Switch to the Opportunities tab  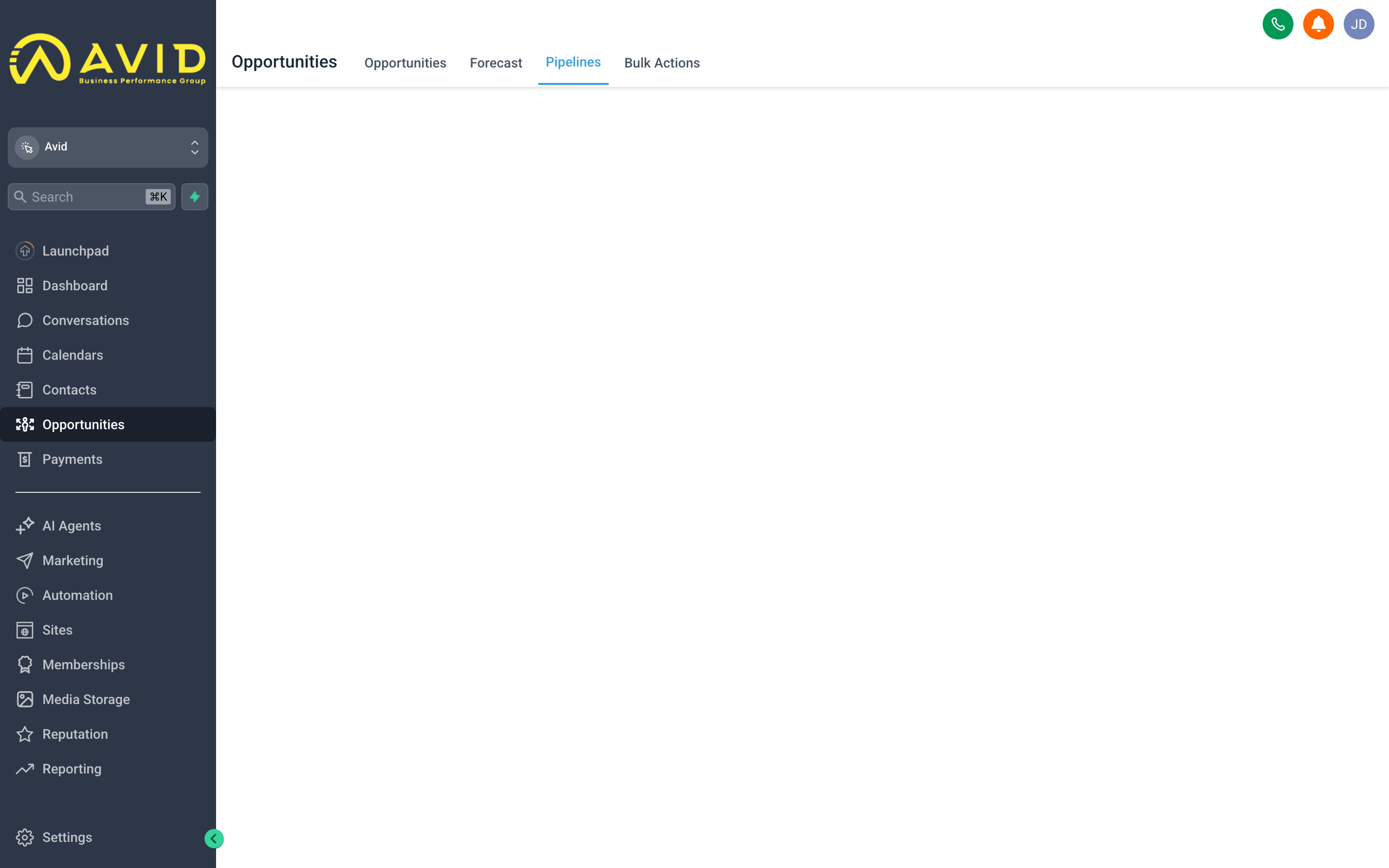coord(405,63)
